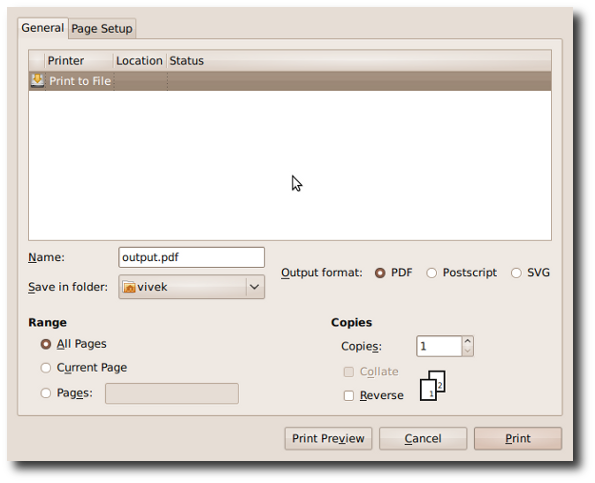595x483 pixels.
Task: Enable the Reverse checkbox
Action: (349, 396)
